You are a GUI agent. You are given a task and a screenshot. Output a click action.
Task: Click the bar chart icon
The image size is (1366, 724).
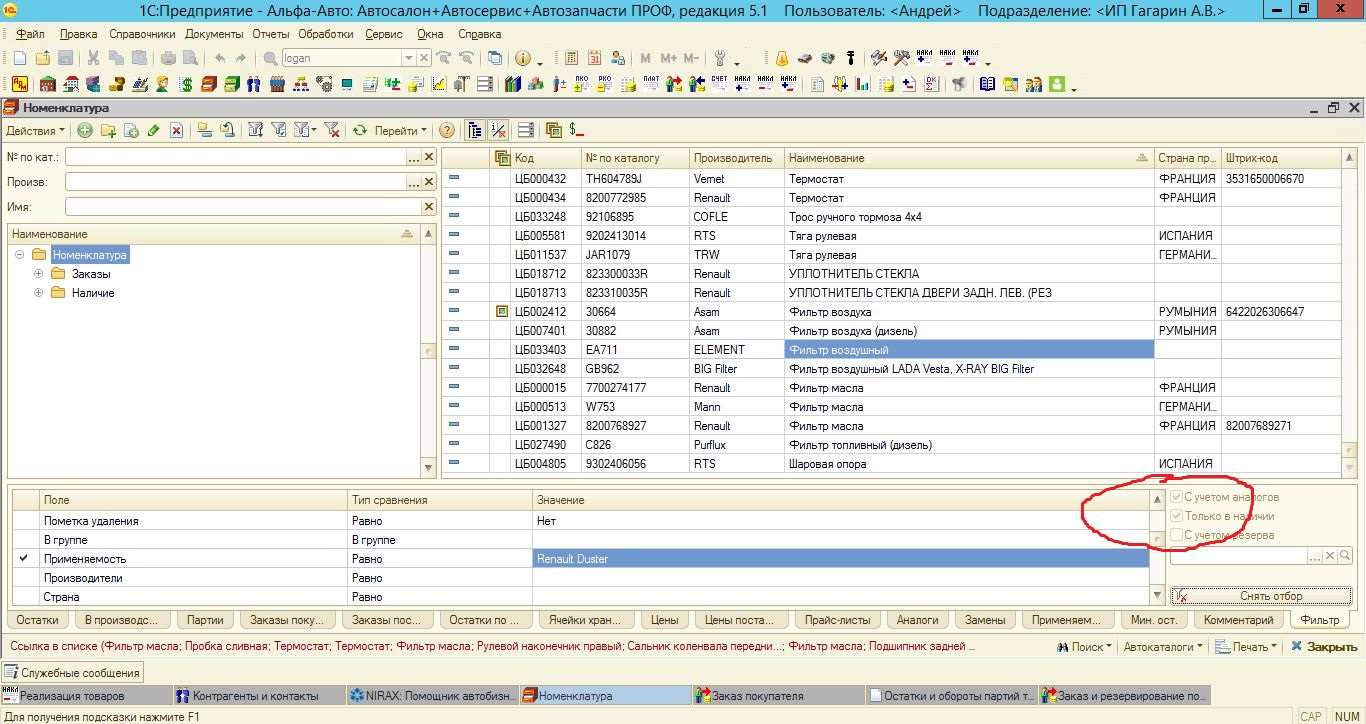pyautogui.click(x=862, y=84)
